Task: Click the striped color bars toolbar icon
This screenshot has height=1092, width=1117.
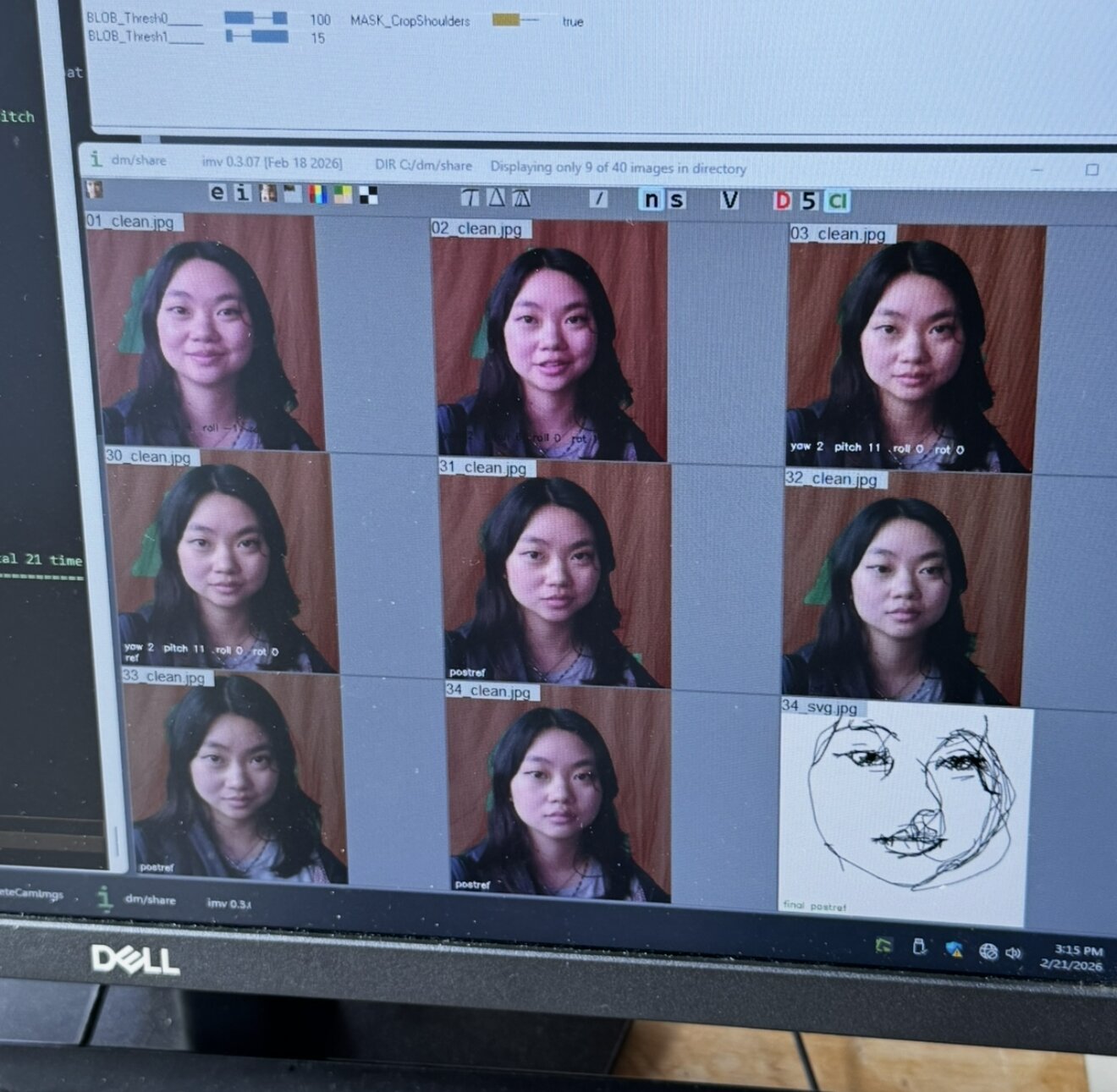Action: (317, 195)
